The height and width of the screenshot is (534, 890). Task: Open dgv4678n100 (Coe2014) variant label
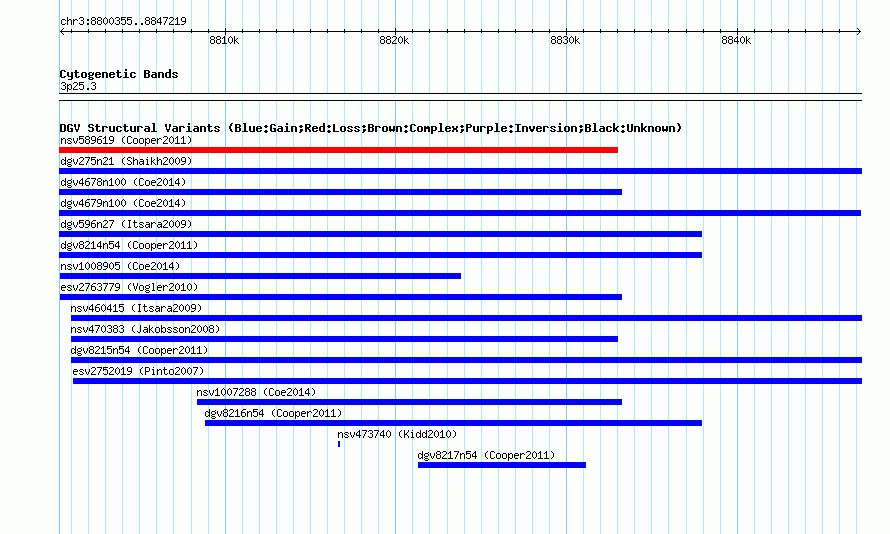click(x=123, y=182)
